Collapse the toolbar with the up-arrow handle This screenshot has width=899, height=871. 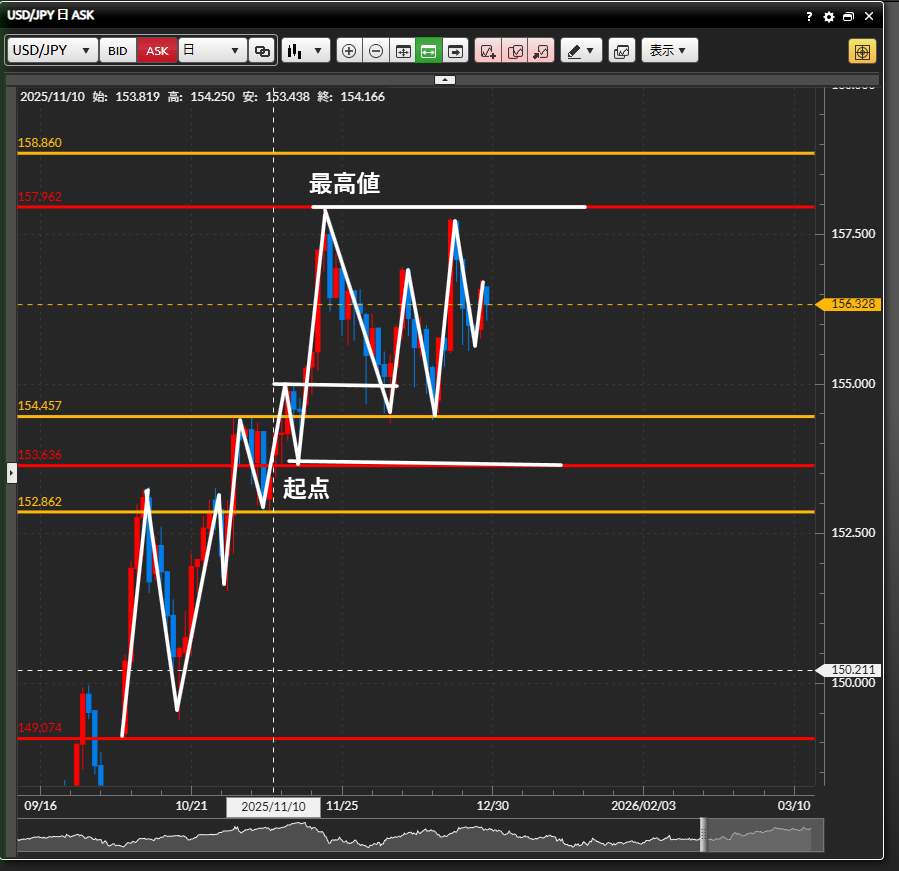pyautogui.click(x=445, y=79)
